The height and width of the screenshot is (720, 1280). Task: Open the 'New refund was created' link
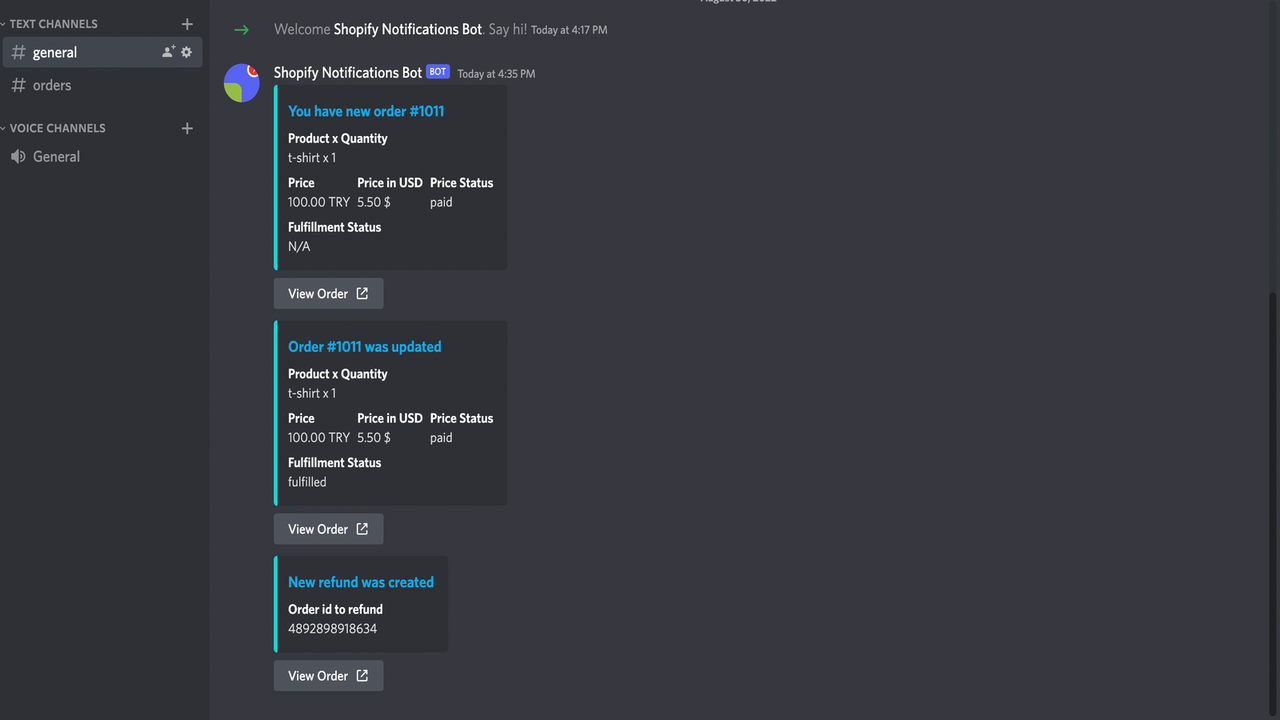click(x=360, y=581)
